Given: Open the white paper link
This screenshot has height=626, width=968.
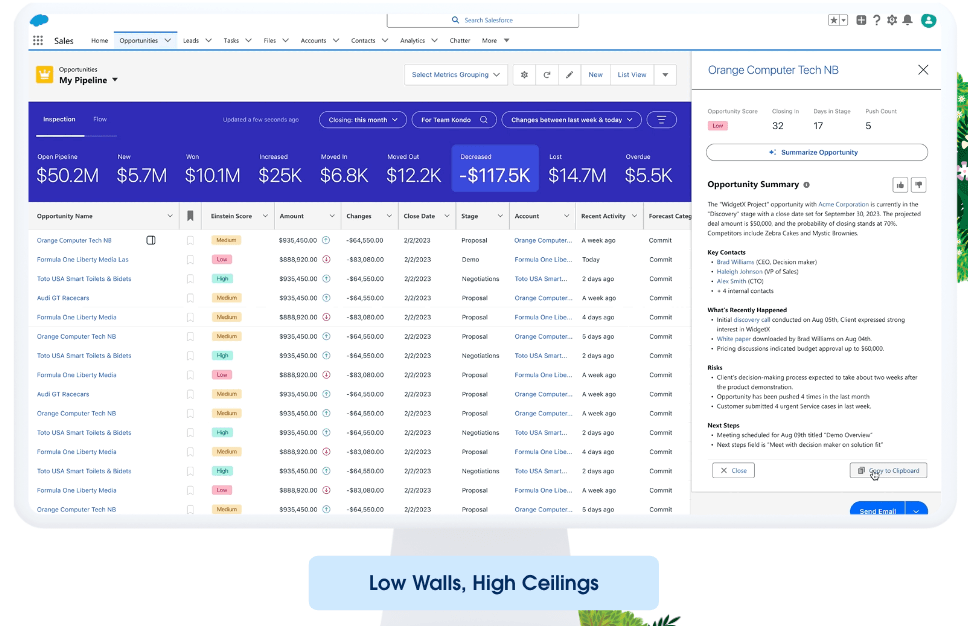Looking at the screenshot, I should (733, 338).
